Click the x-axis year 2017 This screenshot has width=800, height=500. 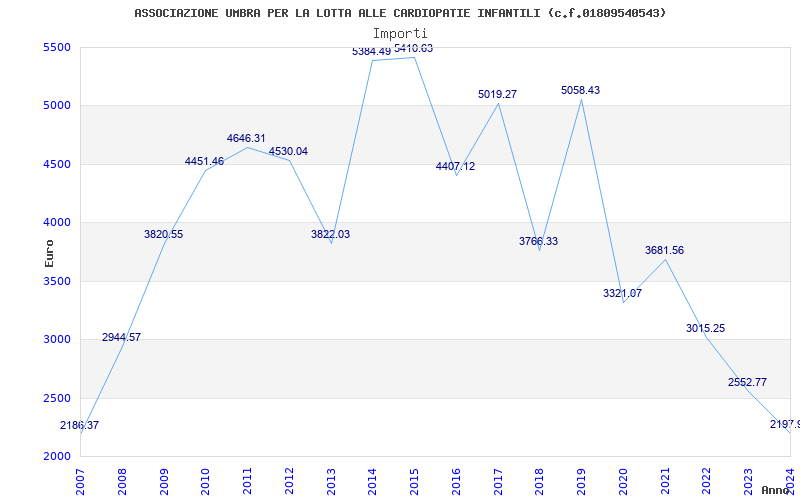[x=498, y=482]
